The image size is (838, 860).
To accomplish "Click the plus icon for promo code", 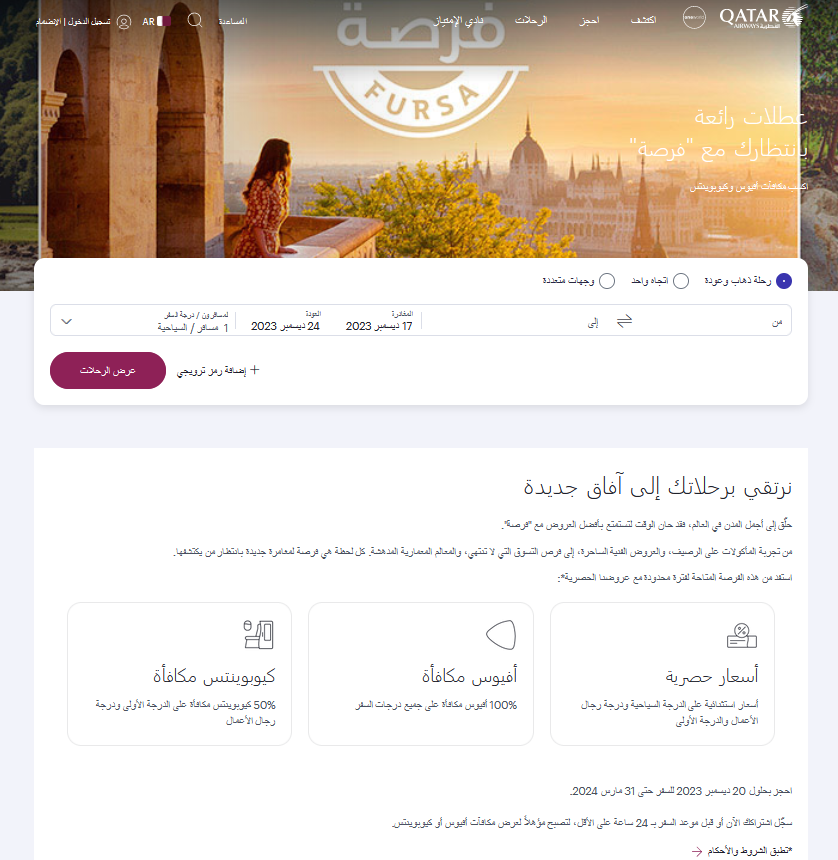I will pyautogui.click(x=254, y=370).
